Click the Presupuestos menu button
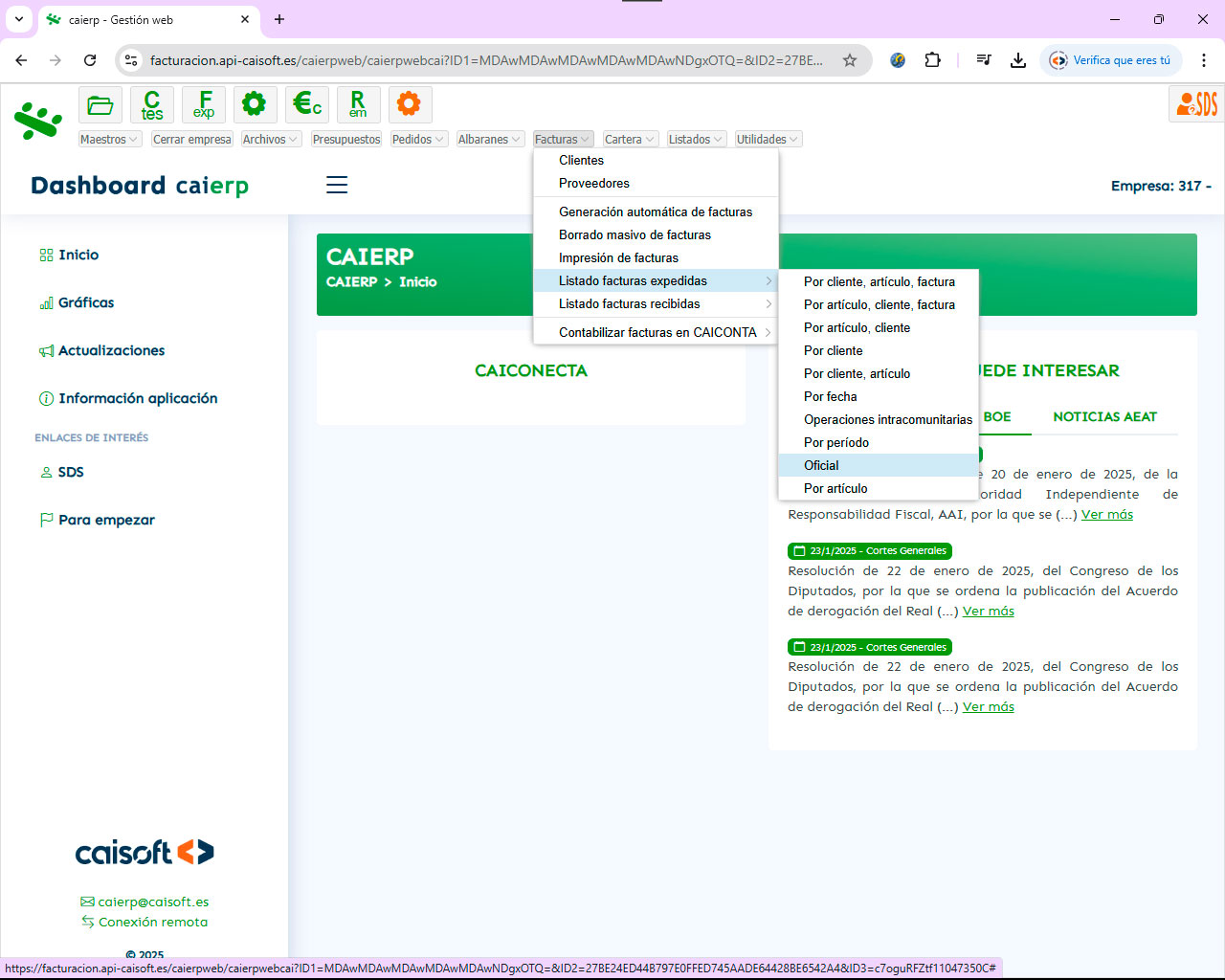 point(346,140)
